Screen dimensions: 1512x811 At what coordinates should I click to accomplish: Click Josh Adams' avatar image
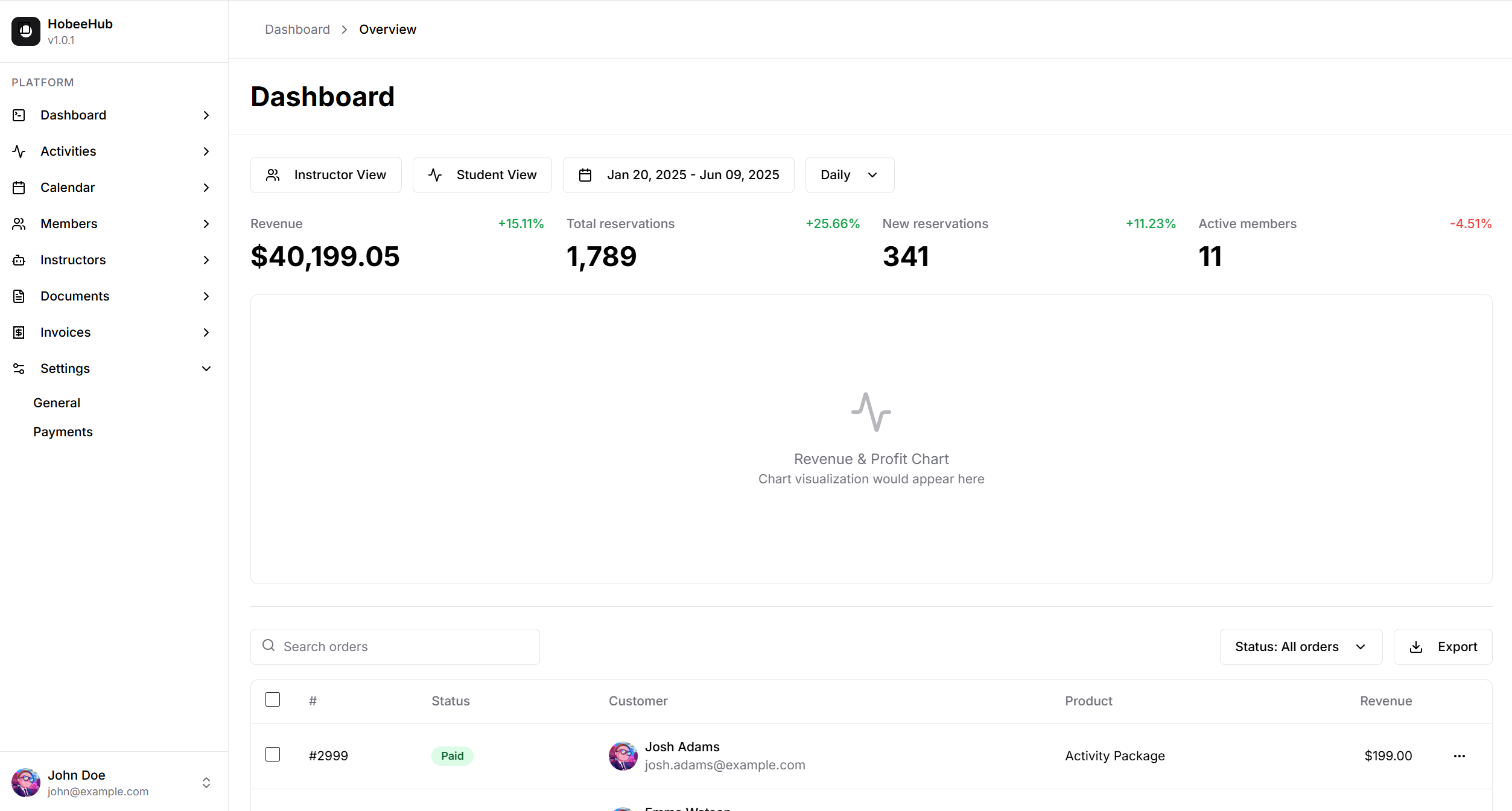(623, 756)
